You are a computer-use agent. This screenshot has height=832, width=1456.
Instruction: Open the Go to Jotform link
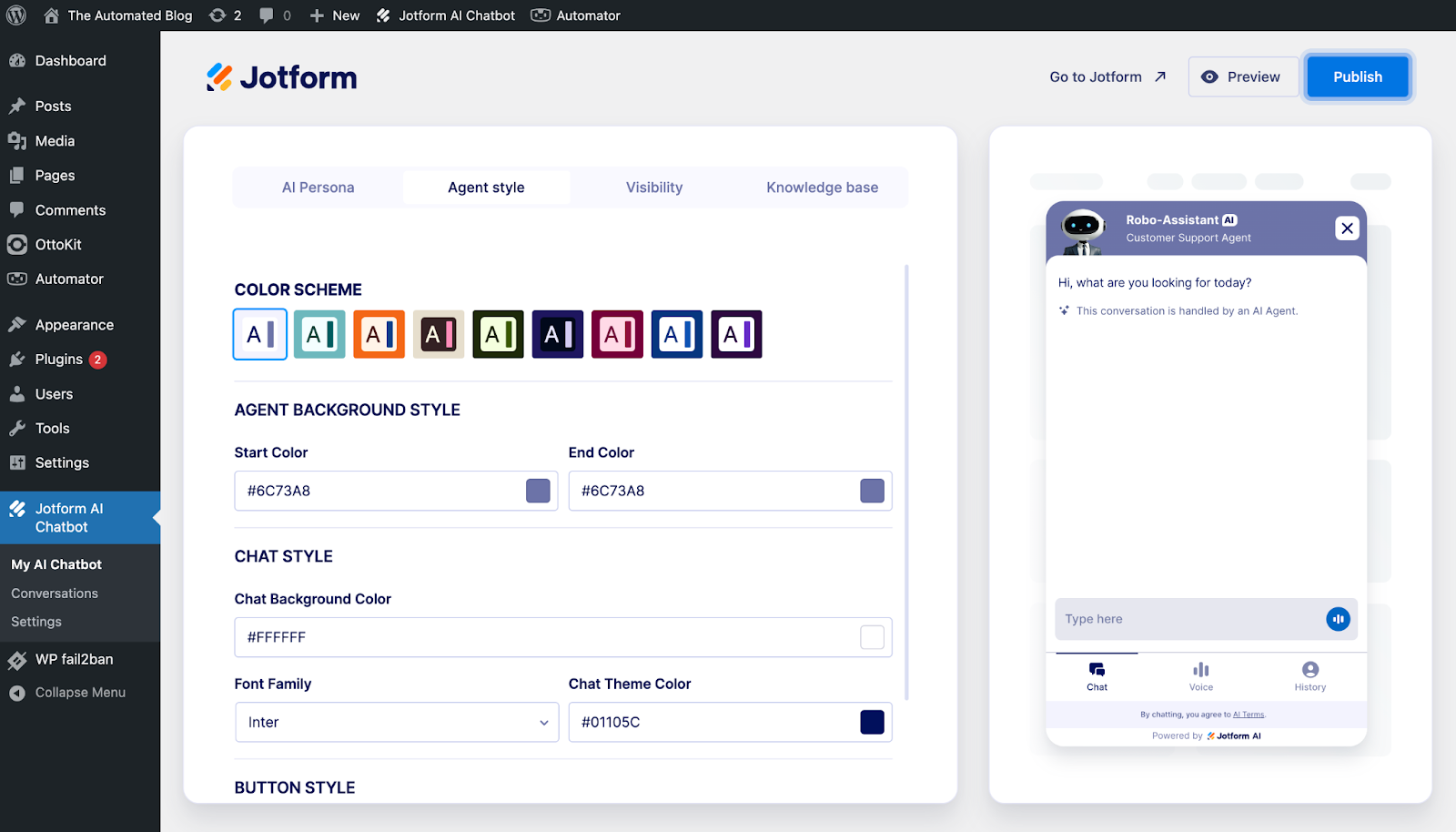point(1107,76)
